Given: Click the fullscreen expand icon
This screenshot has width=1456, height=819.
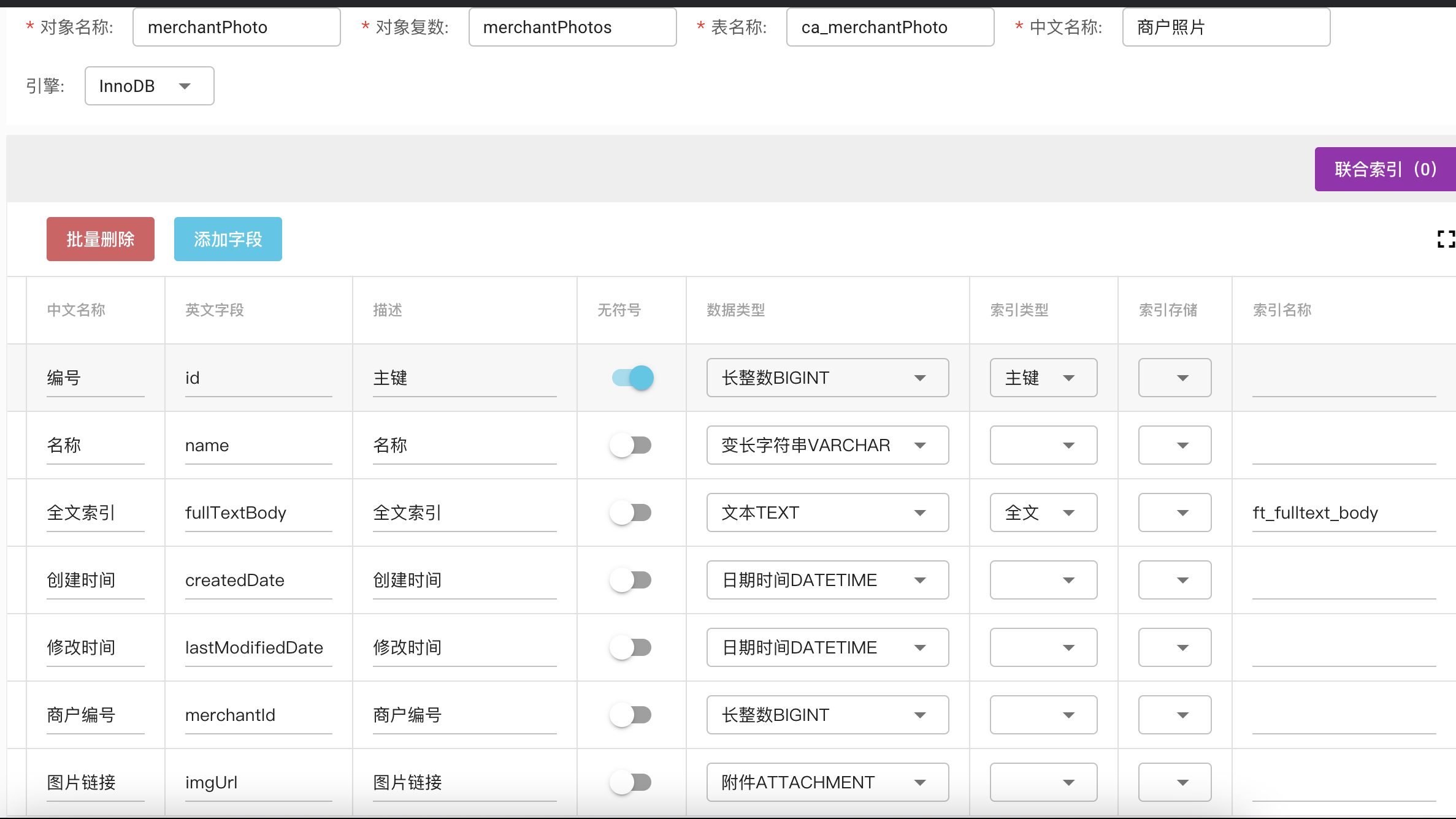Looking at the screenshot, I should coord(1445,239).
